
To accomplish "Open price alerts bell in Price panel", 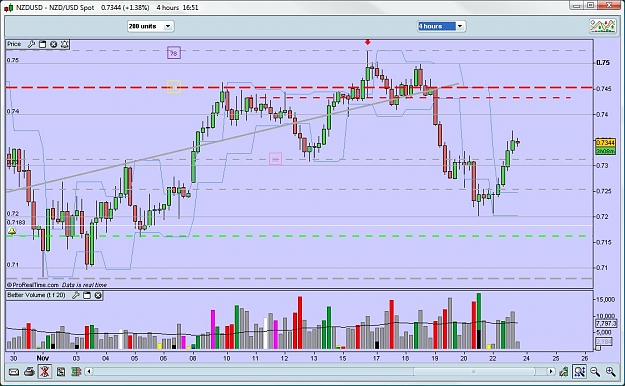I will [65, 44].
